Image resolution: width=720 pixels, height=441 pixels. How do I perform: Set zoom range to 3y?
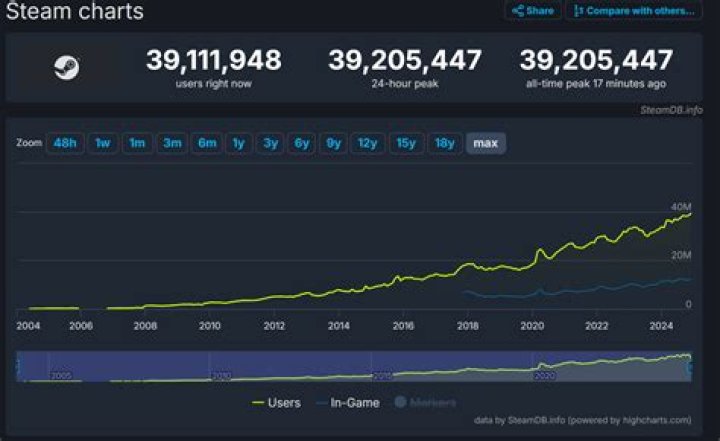coord(270,143)
